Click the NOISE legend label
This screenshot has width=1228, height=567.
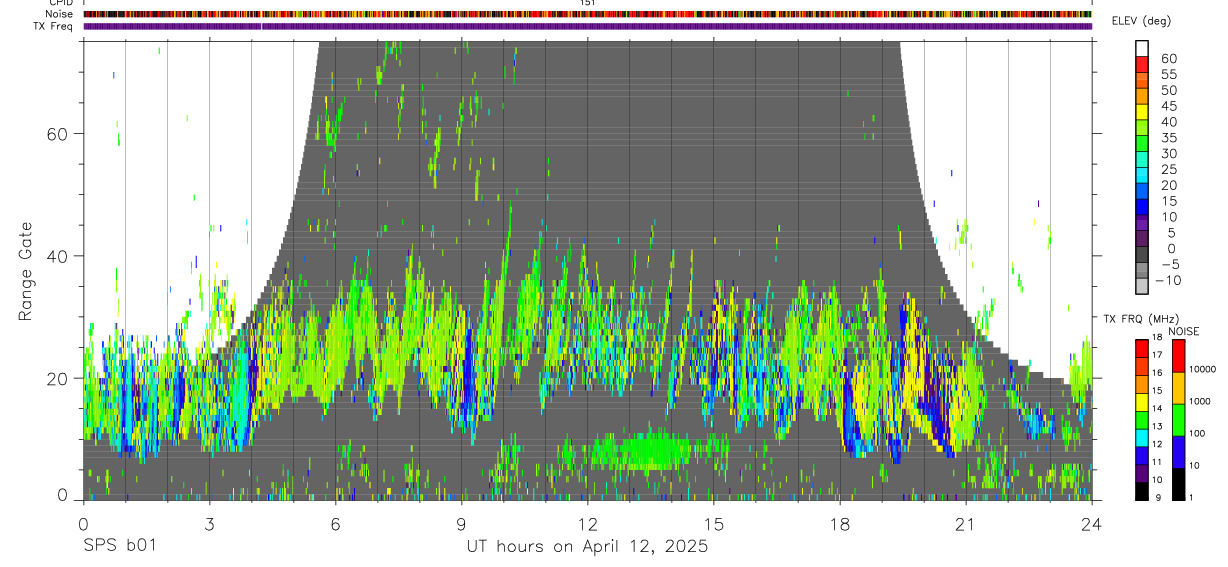[x=1184, y=331]
